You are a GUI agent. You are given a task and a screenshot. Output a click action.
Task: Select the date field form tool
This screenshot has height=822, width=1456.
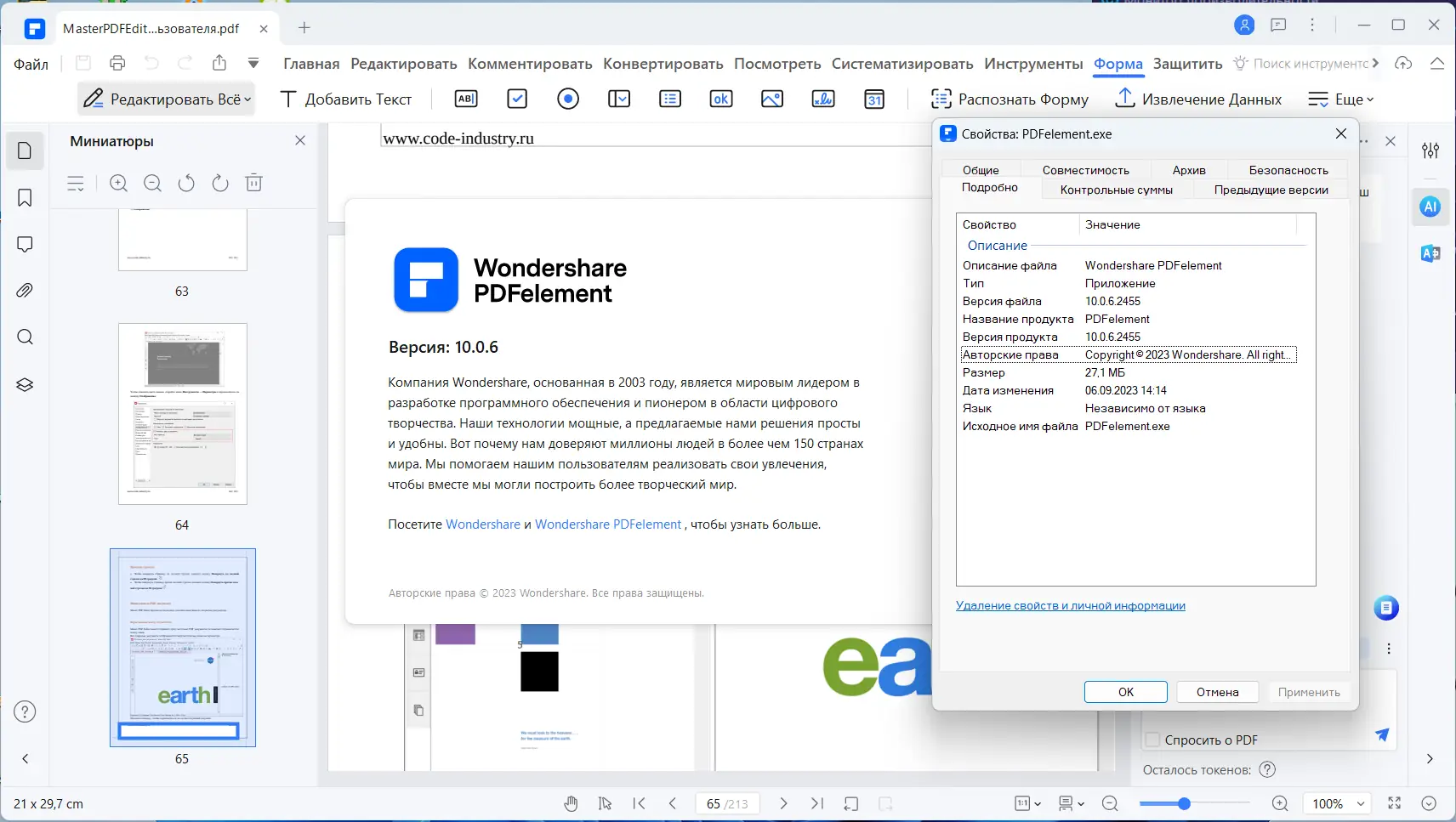(x=875, y=99)
